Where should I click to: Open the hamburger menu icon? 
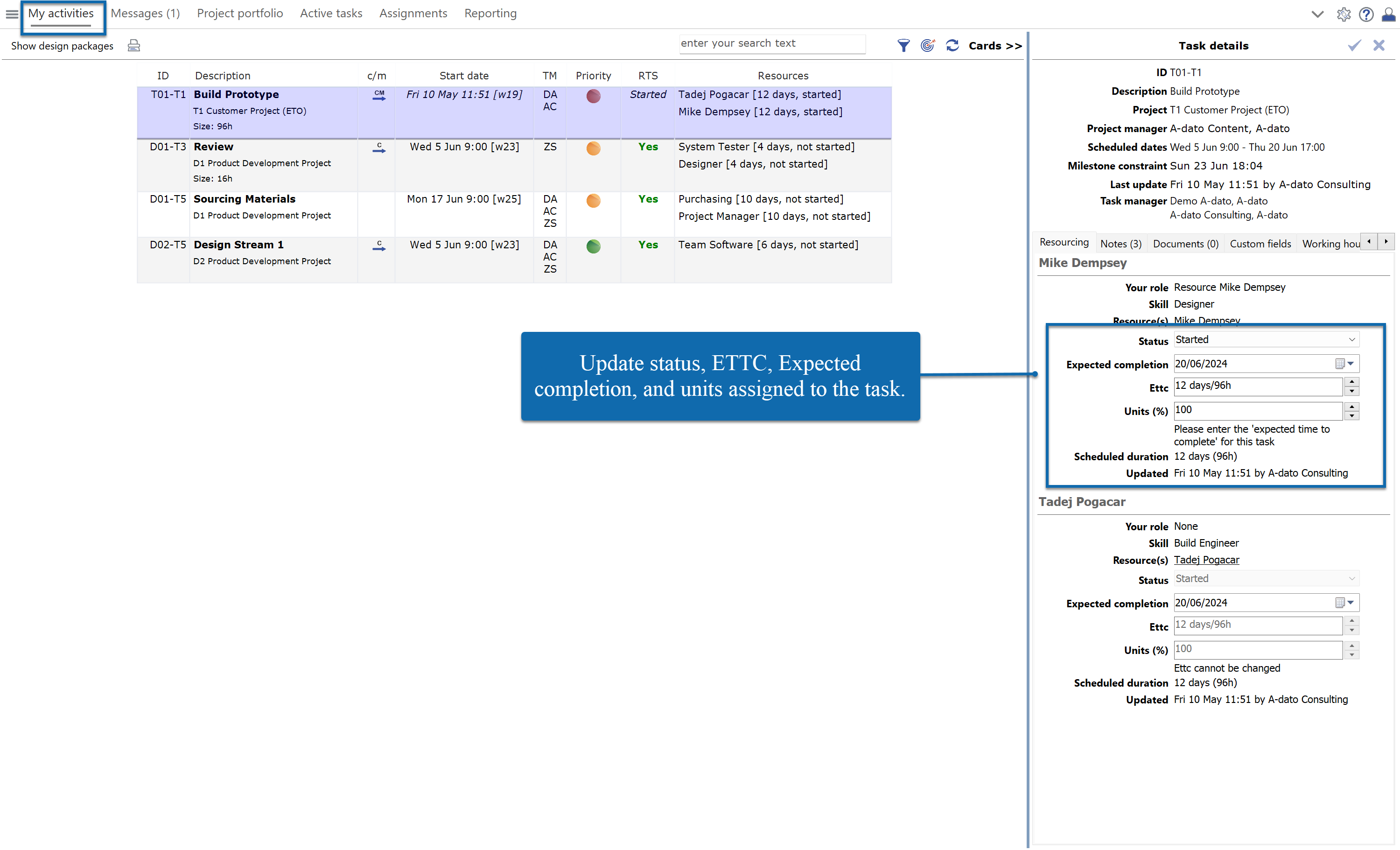point(12,14)
